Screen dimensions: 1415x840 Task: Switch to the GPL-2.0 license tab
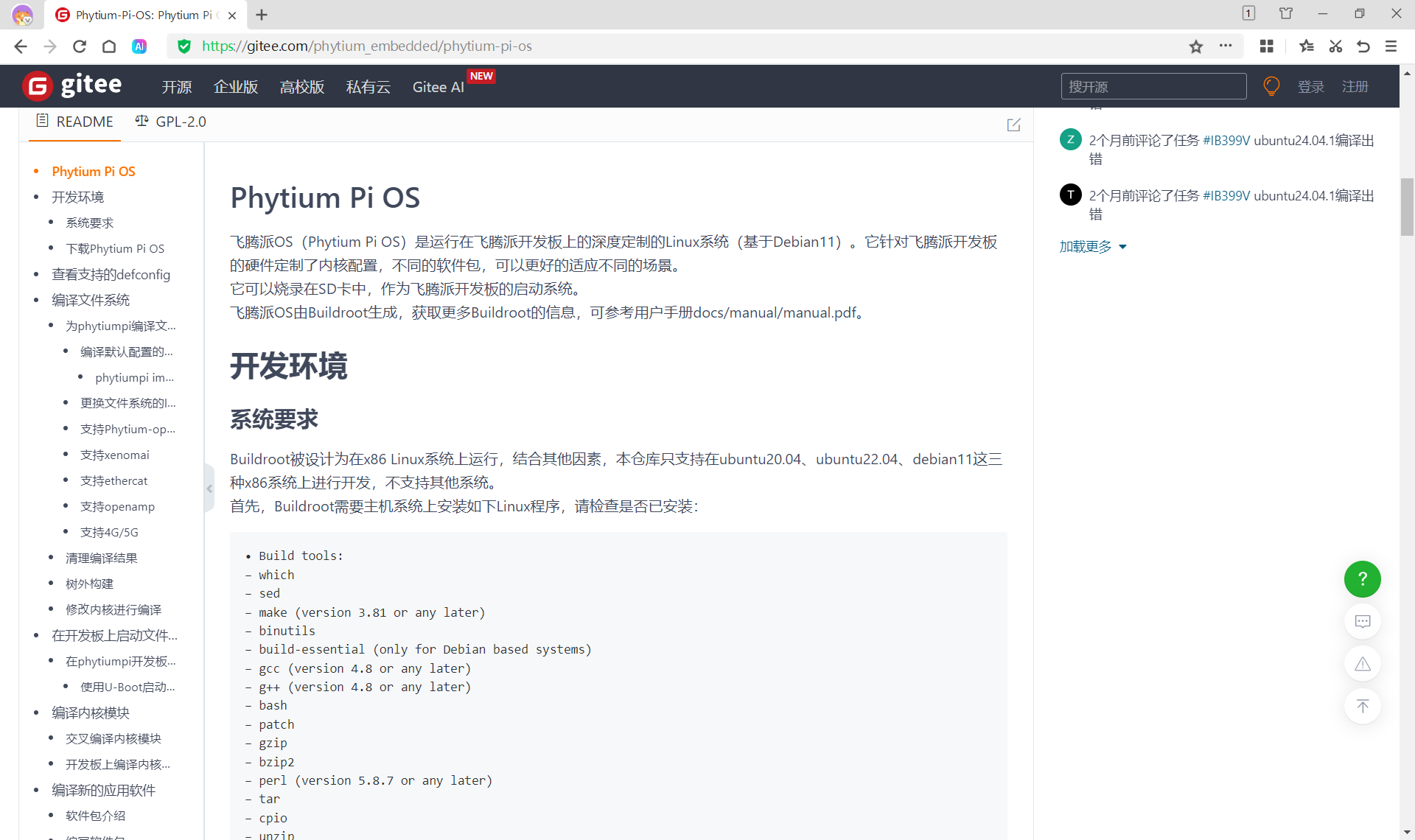tap(171, 122)
